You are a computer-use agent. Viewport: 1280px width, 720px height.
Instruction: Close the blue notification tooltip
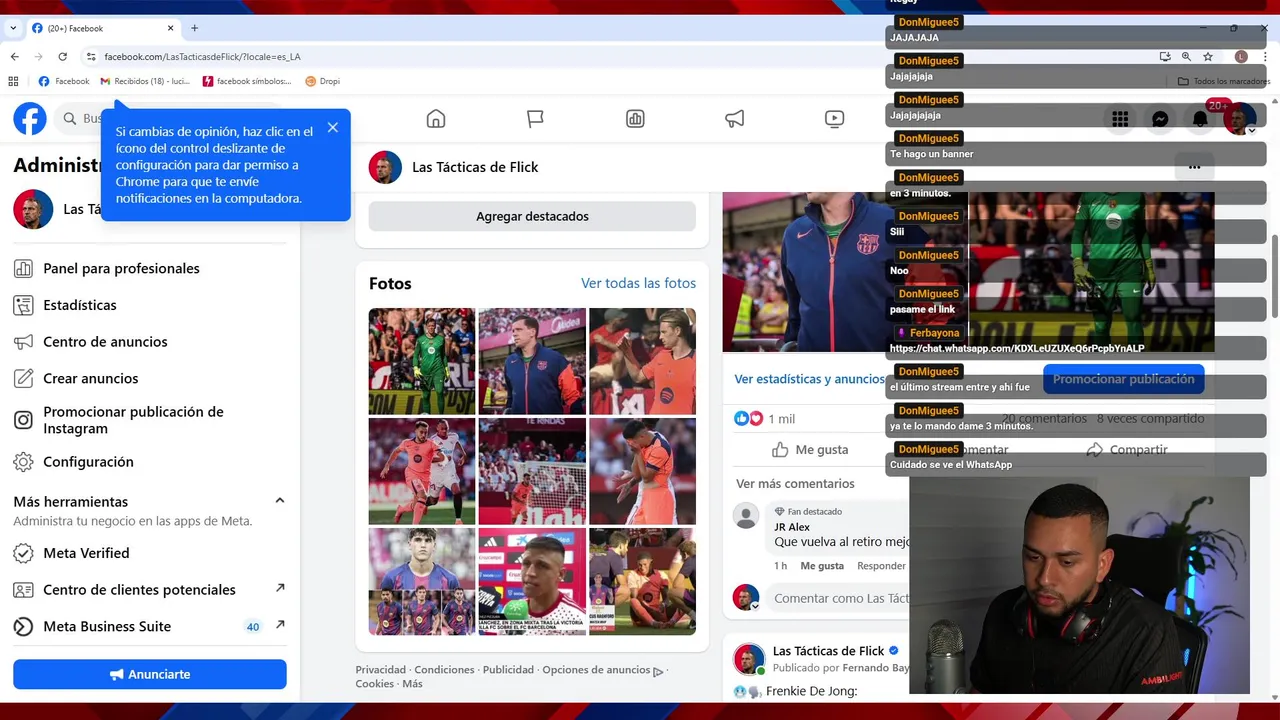[332, 127]
